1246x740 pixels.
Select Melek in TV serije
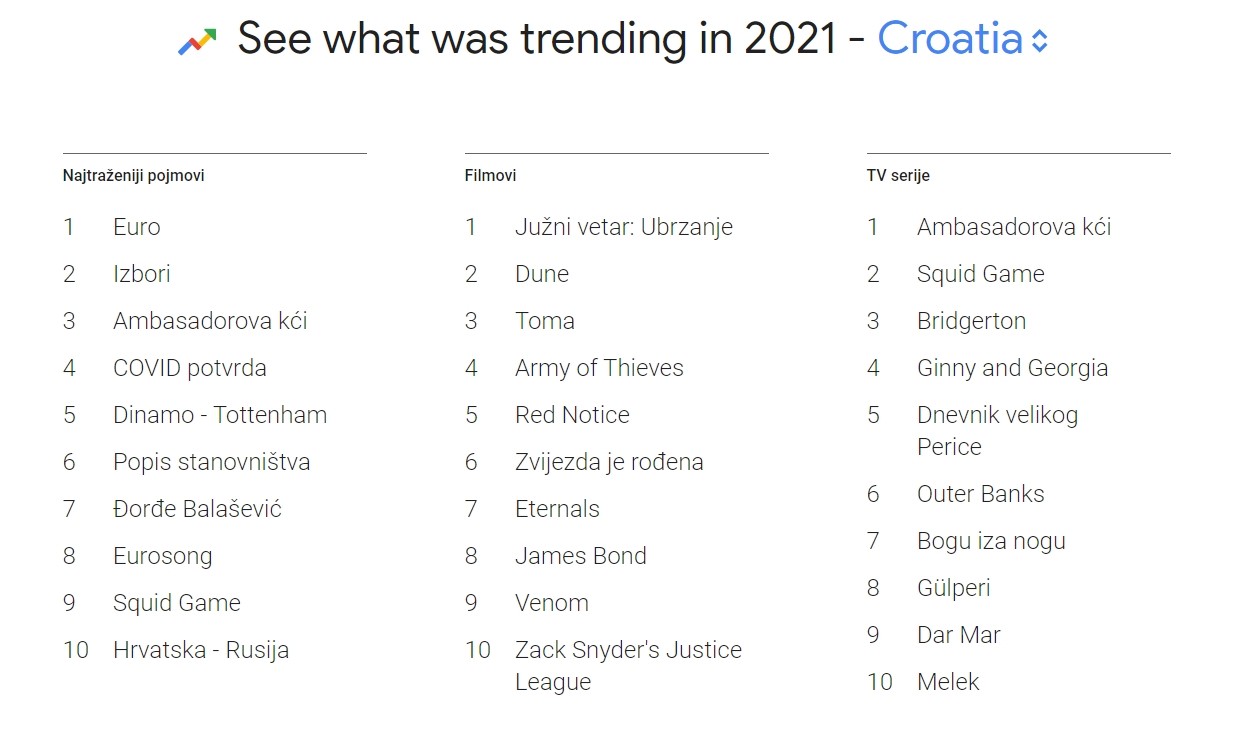pos(948,682)
